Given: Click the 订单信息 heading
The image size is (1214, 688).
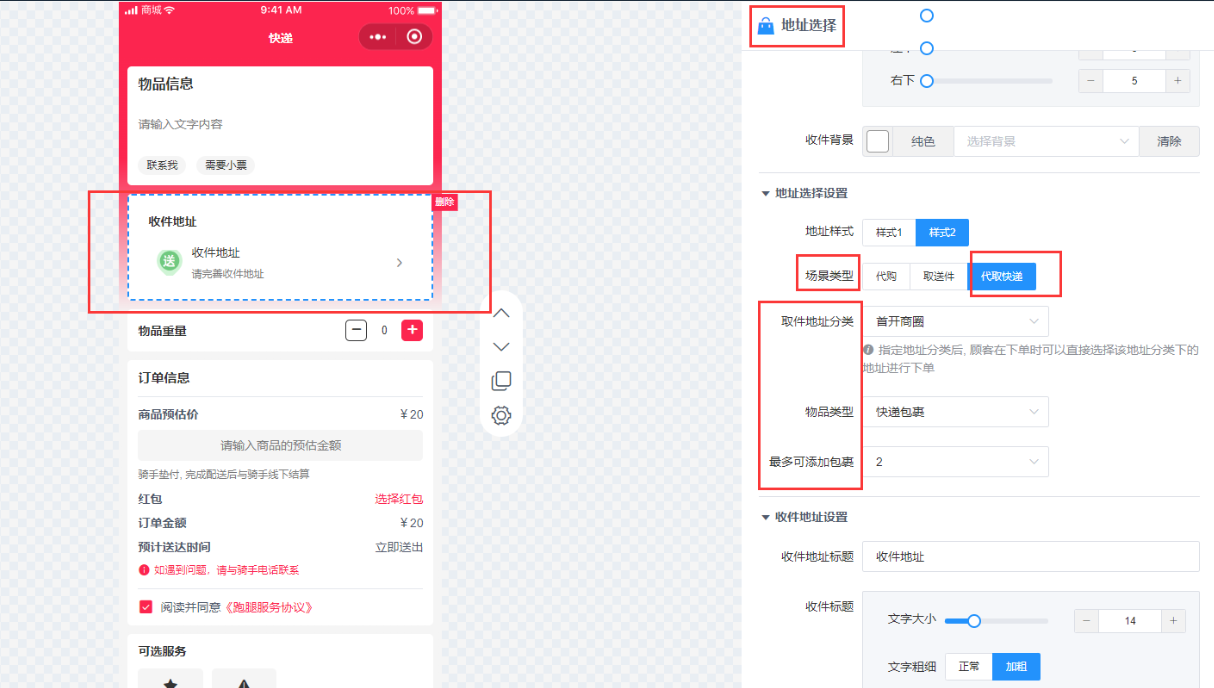Looking at the screenshot, I should (x=164, y=378).
